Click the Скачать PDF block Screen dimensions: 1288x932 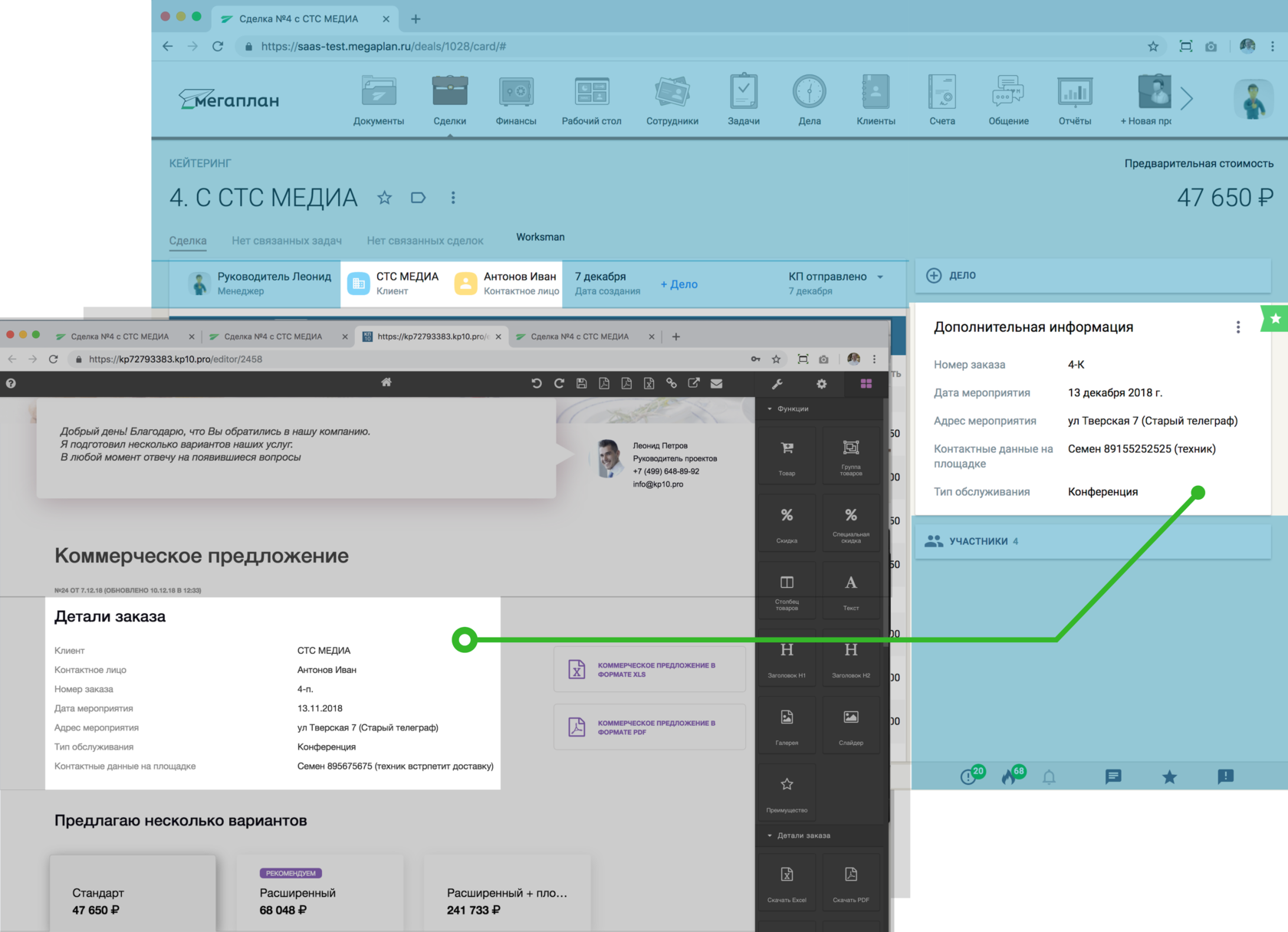(851, 883)
